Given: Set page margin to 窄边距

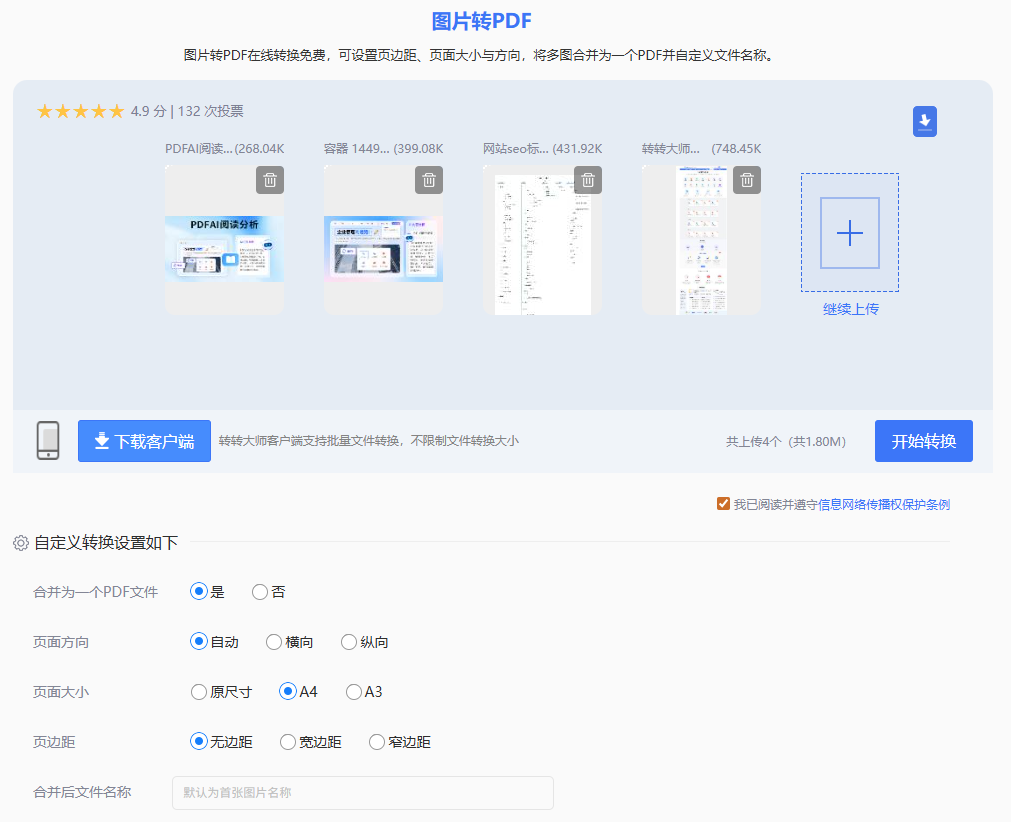Looking at the screenshot, I should (375, 741).
